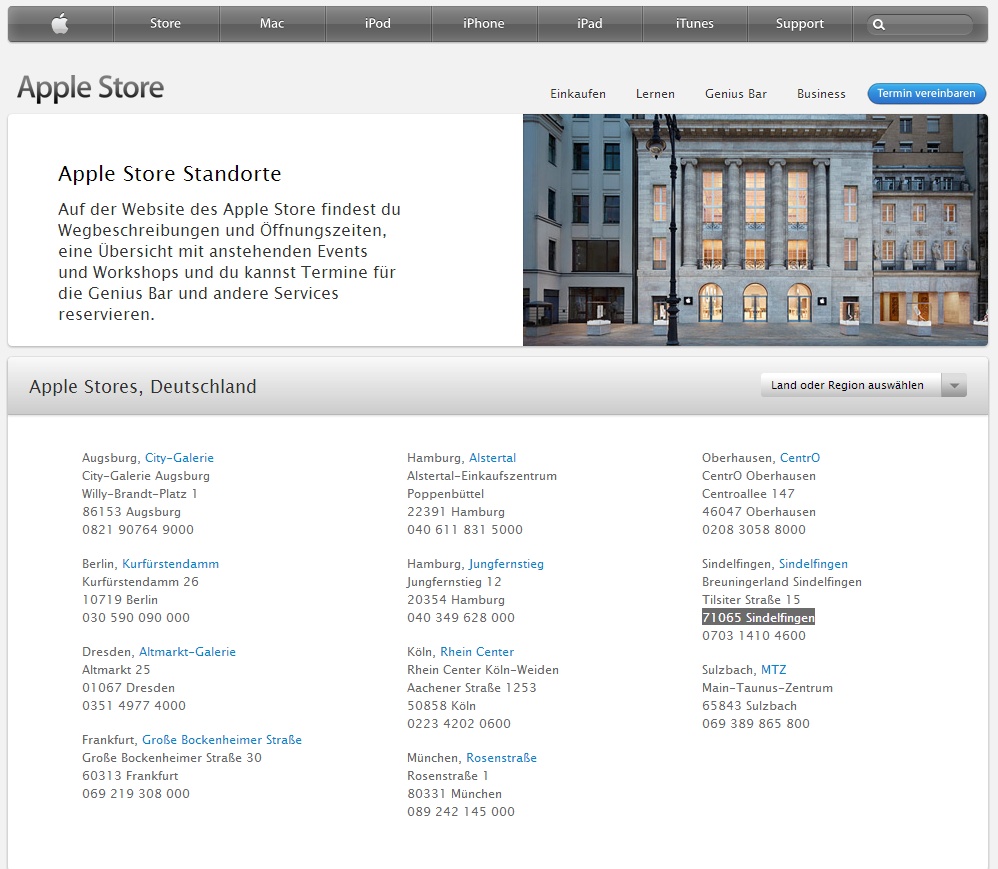This screenshot has width=998, height=869.
Task: Click address Kurfürstendamm 26
Action: tap(141, 582)
